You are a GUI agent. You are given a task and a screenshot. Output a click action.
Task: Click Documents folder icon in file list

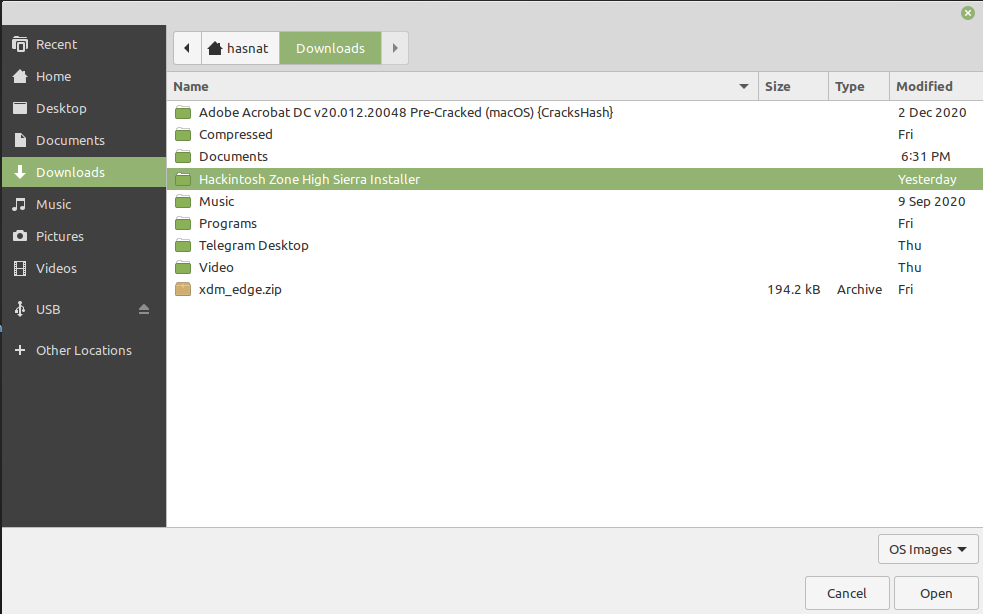(183, 157)
